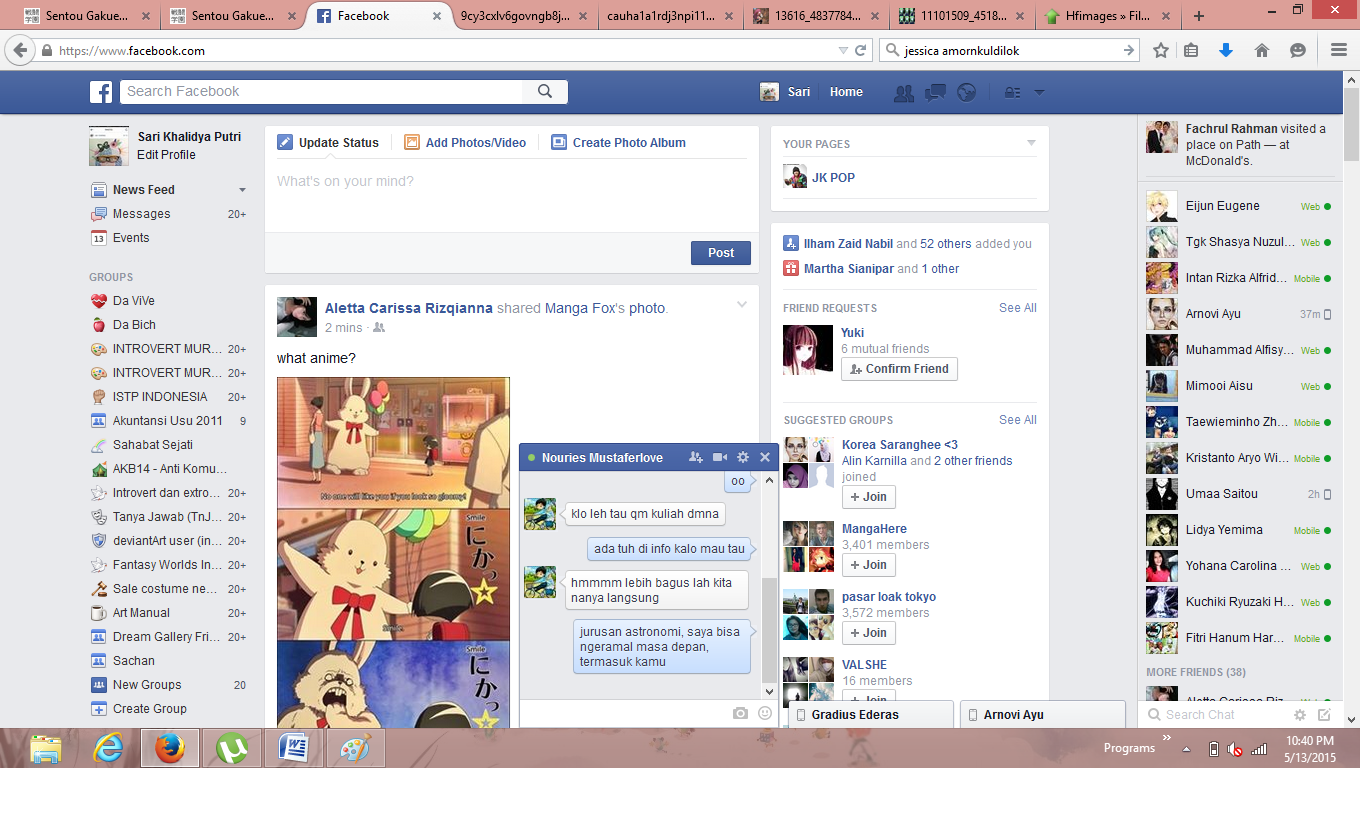
Task: Open a new browser tab
Action: point(1199,16)
